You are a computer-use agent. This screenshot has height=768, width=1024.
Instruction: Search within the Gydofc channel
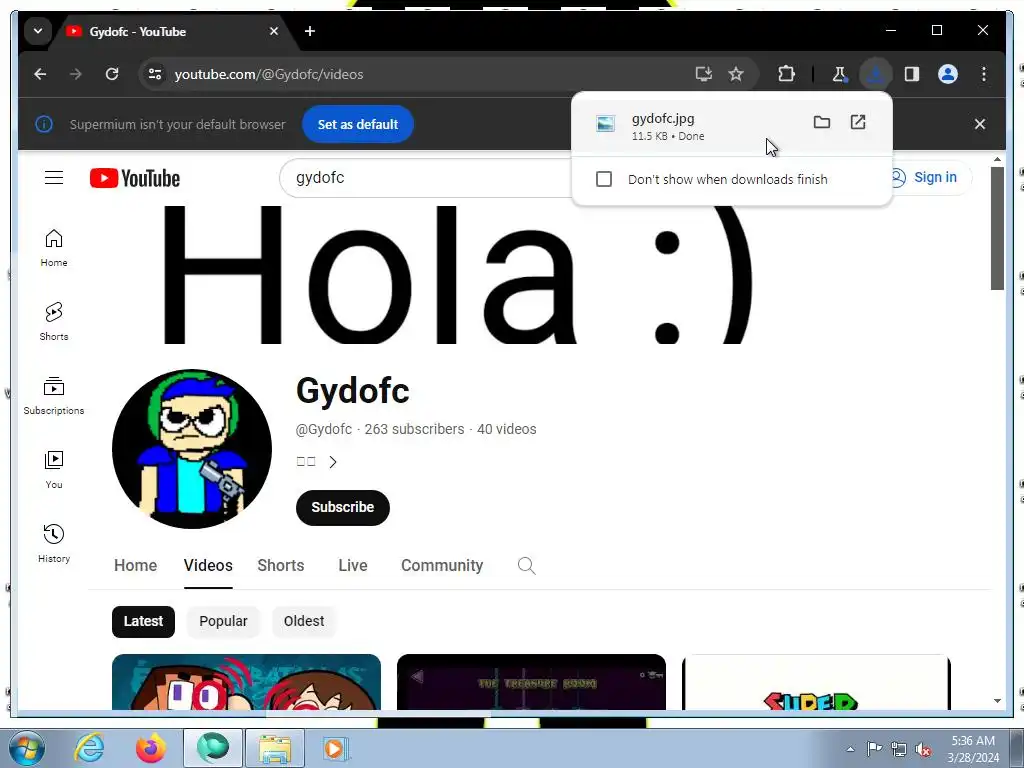click(526, 566)
